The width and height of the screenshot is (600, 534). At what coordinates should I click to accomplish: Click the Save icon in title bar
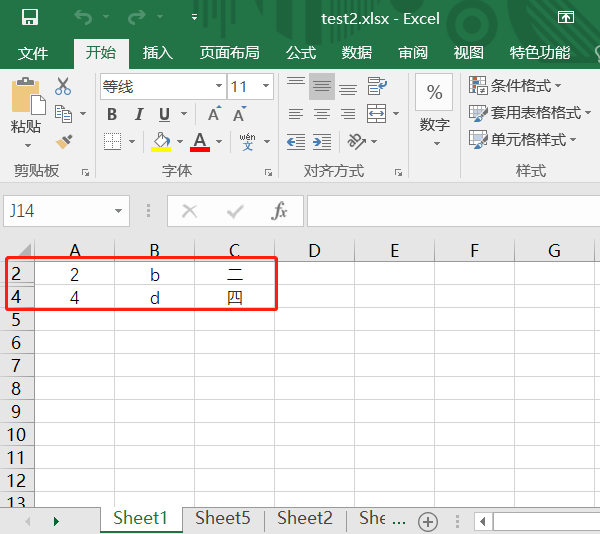[30, 18]
